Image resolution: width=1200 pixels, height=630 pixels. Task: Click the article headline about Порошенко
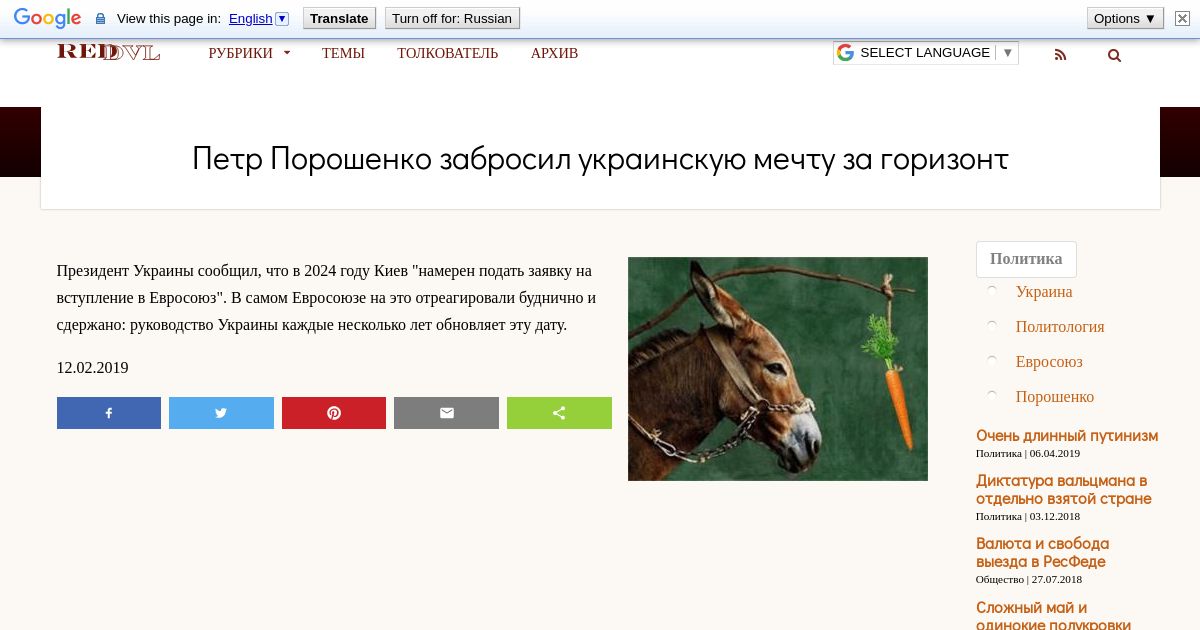tap(600, 159)
